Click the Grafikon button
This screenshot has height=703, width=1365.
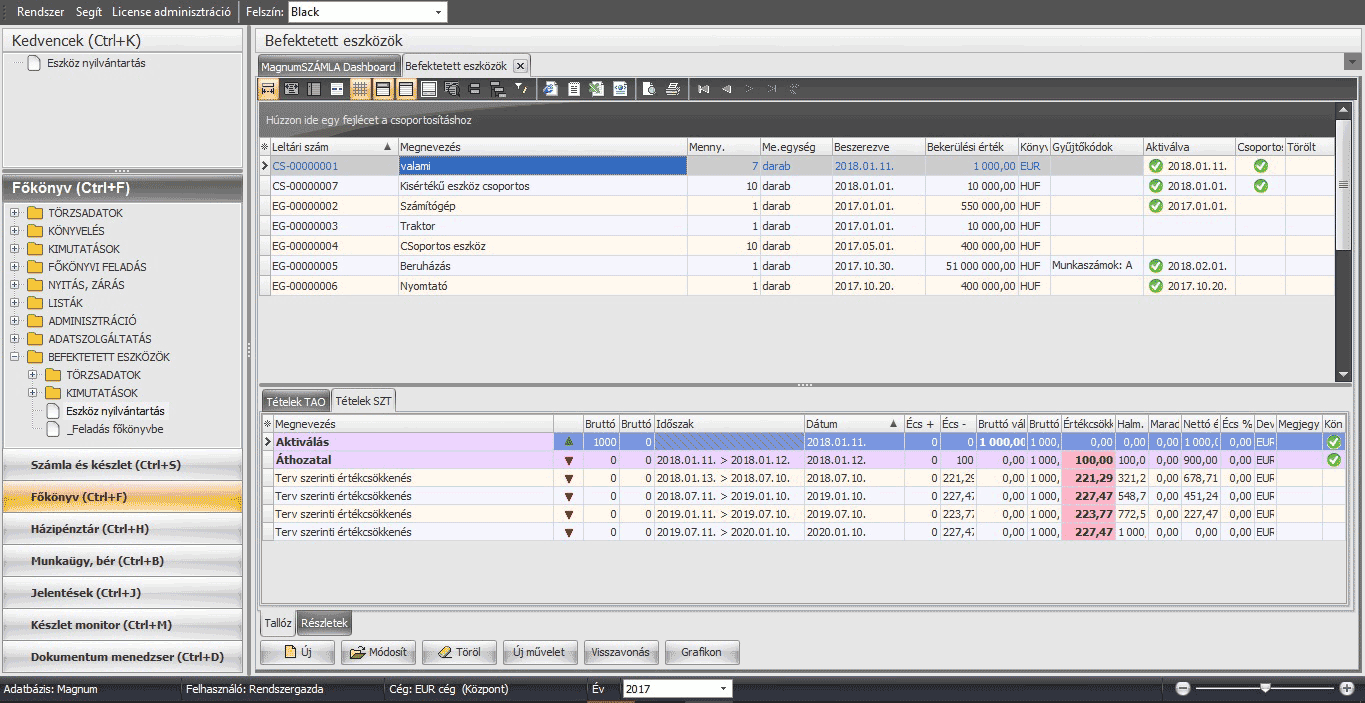coord(701,652)
